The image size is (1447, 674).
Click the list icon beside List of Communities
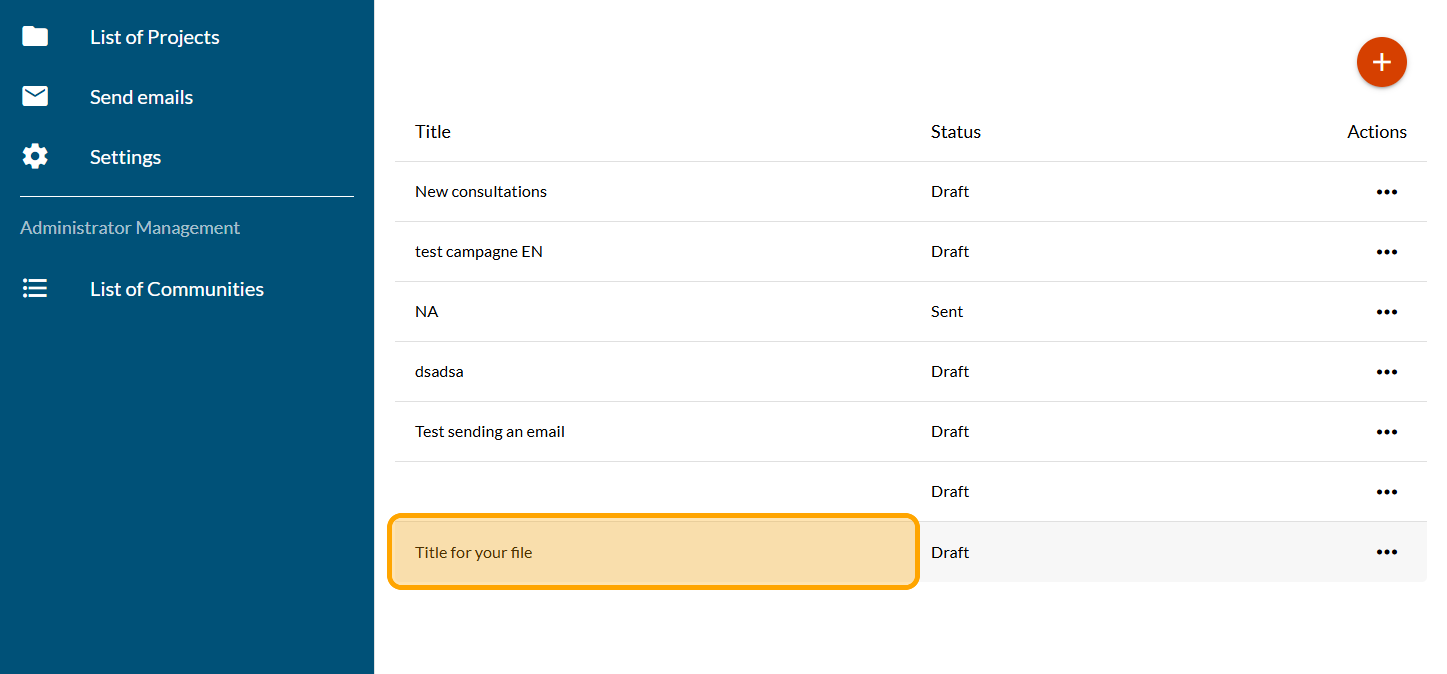35,289
